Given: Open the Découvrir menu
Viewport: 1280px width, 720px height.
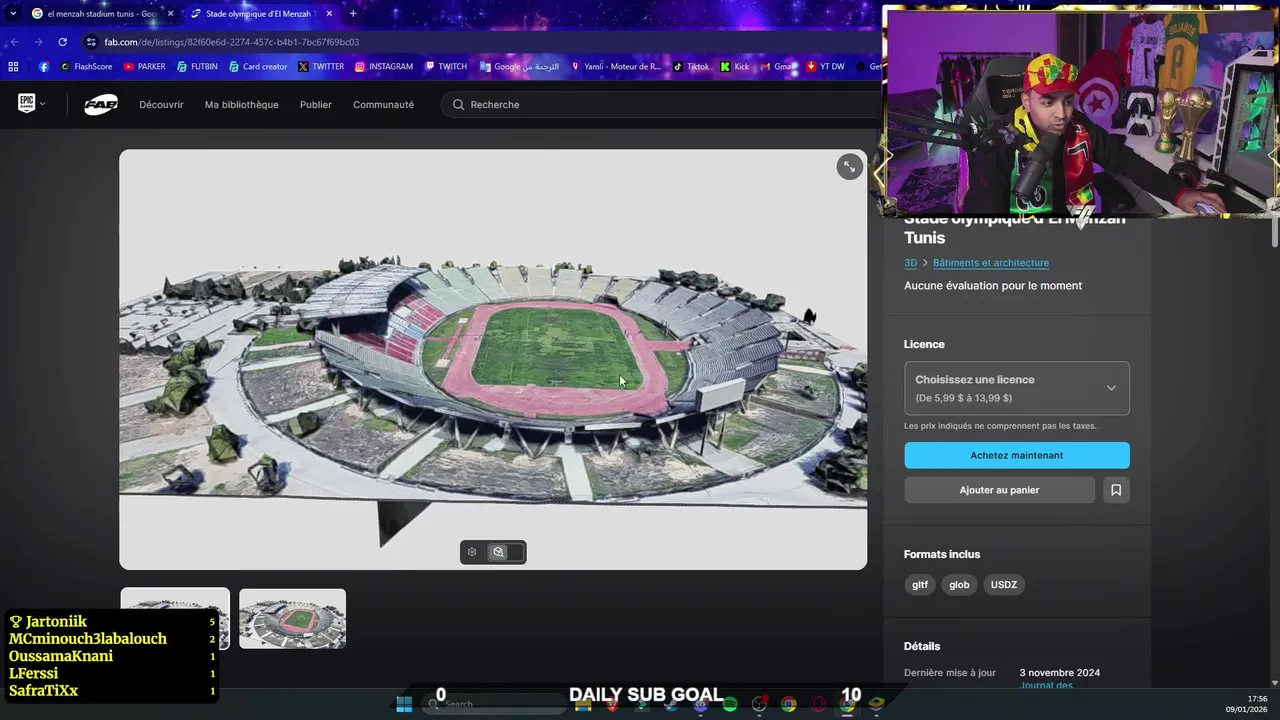Looking at the screenshot, I should click(x=161, y=104).
